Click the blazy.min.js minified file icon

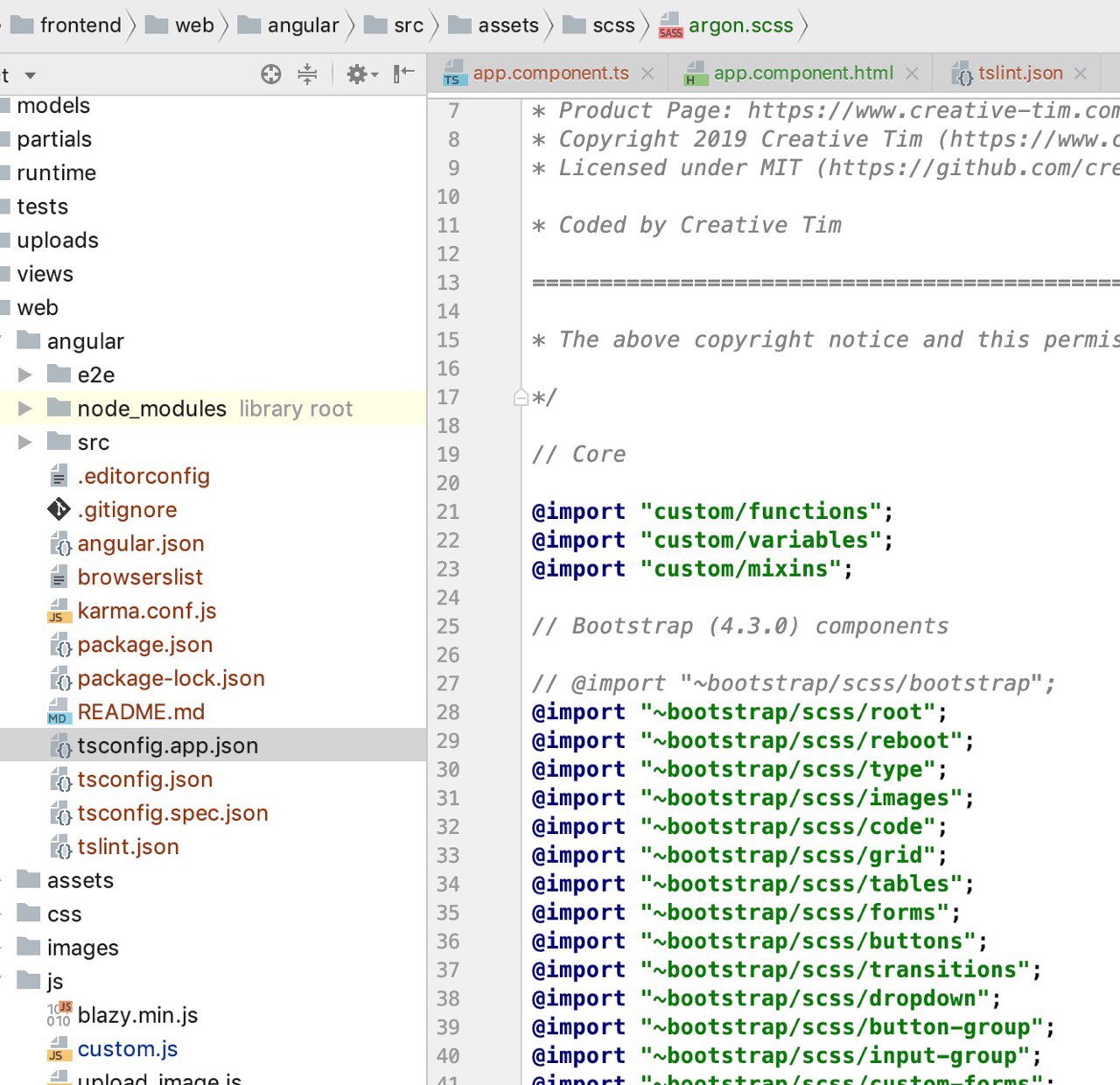pyautogui.click(x=59, y=1015)
